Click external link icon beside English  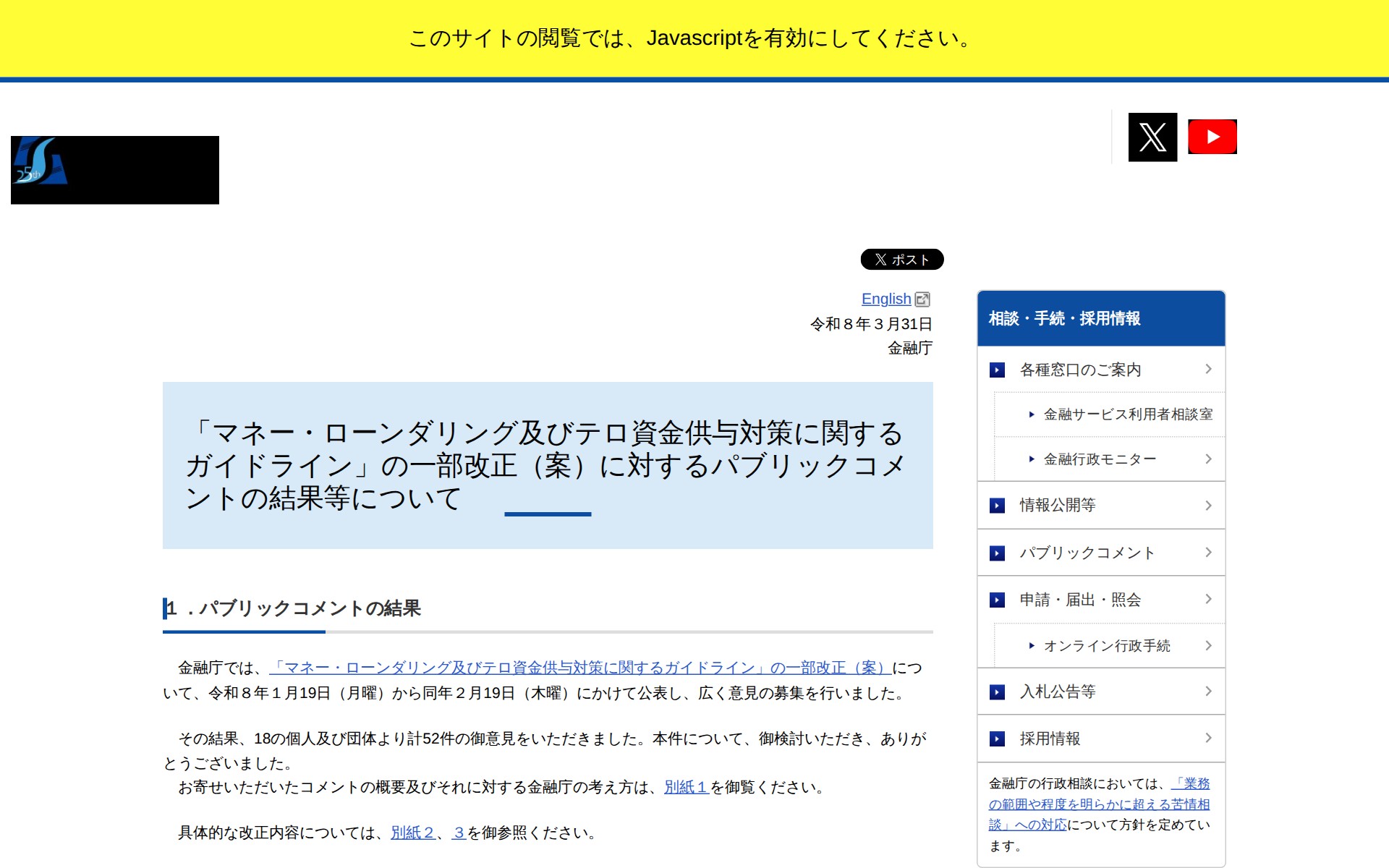coord(922,299)
